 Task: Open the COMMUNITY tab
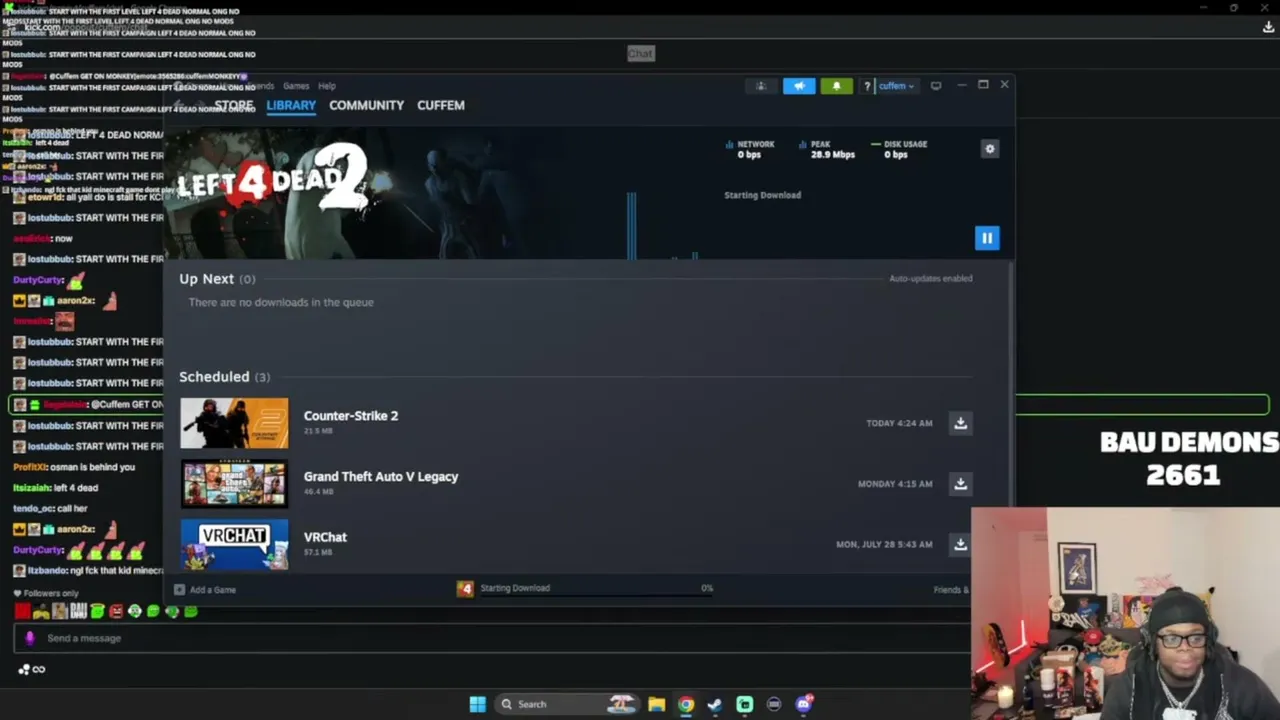(366, 105)
